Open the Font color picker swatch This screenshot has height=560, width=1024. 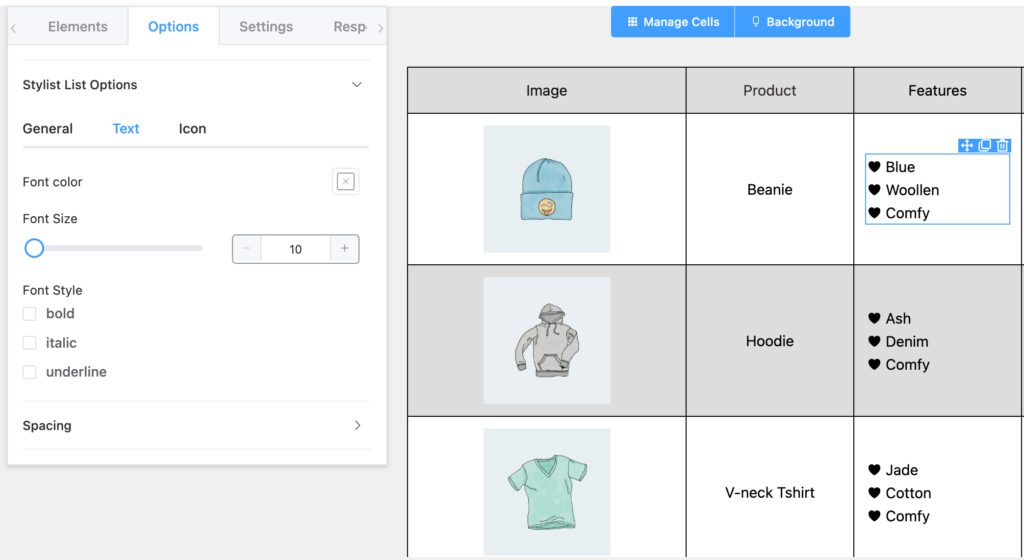coord(345,181)
